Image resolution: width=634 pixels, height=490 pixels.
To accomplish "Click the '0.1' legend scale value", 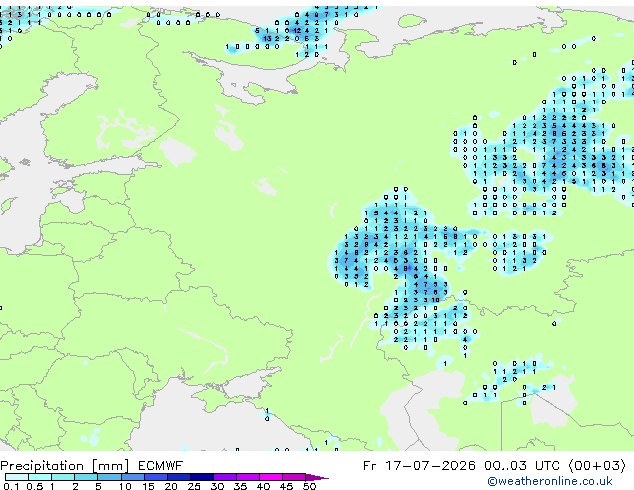I will click(11, 486).
